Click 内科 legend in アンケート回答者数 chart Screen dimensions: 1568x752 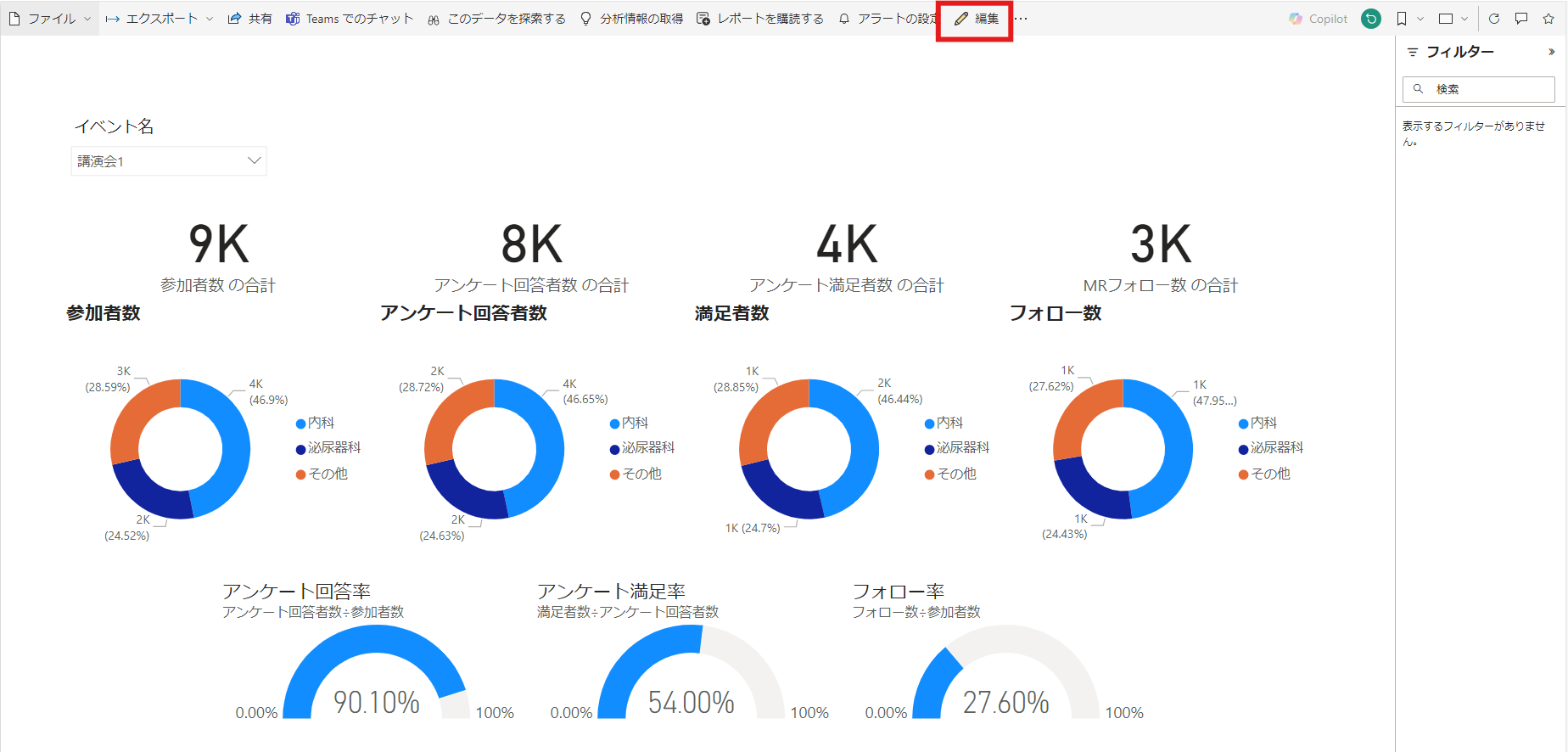tap(629, 423)
